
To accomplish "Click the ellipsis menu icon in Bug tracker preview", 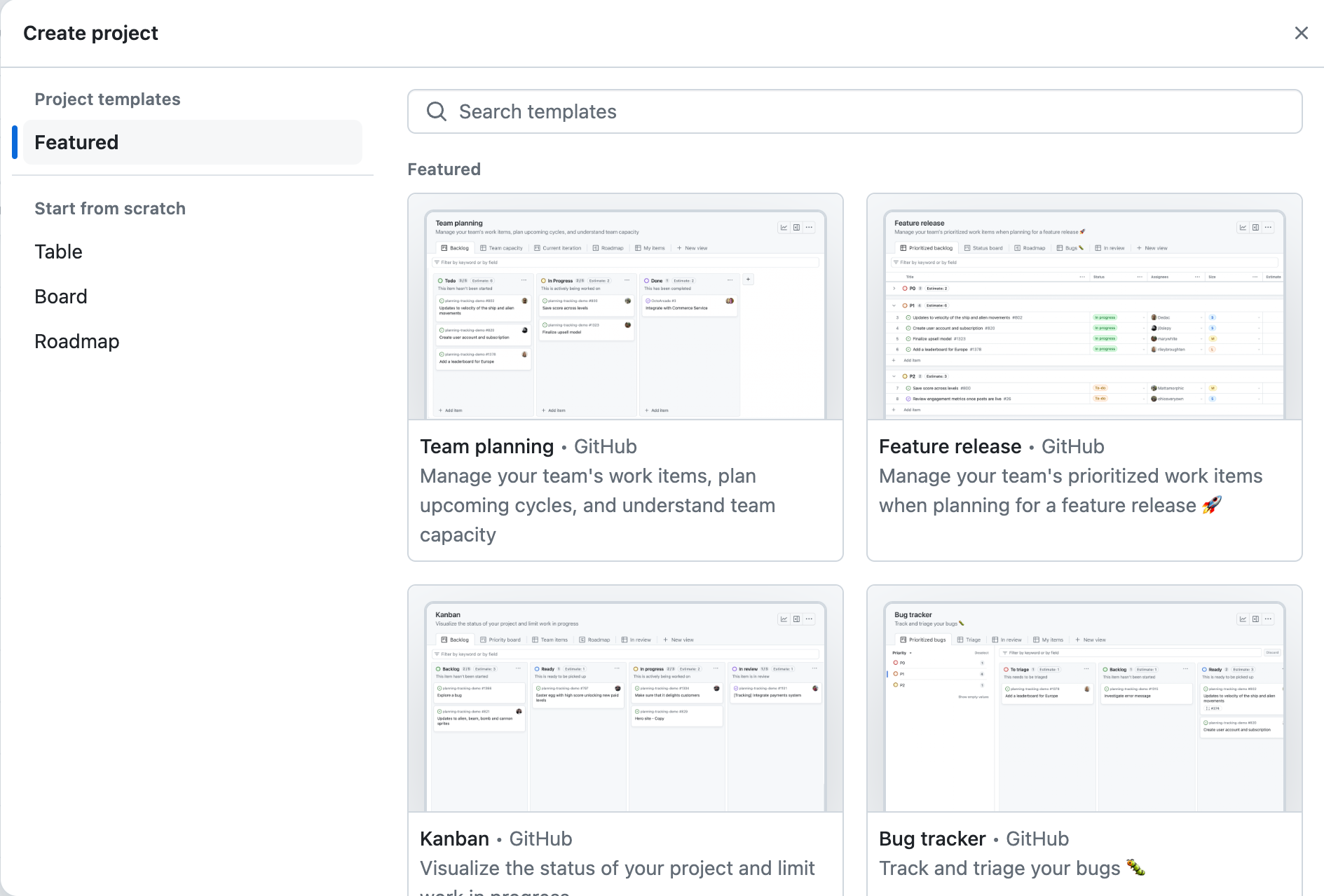I will pos(1268,619).
